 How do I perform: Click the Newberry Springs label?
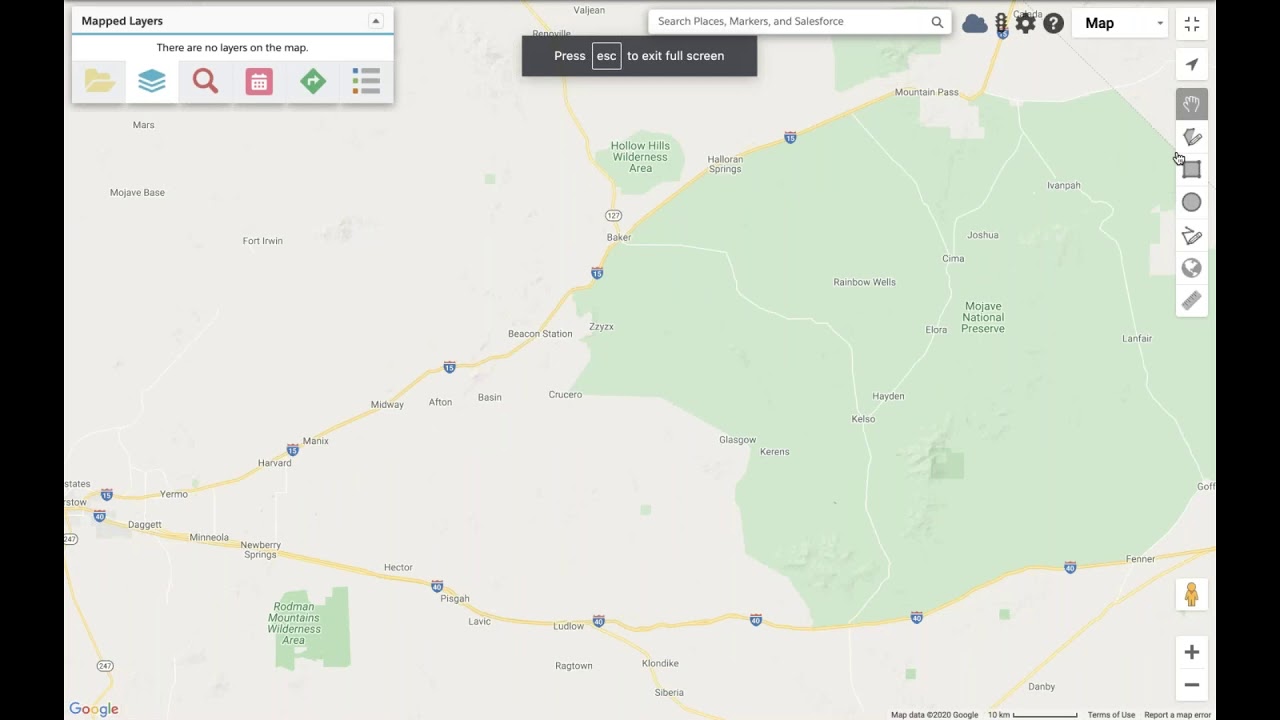click(260, 550)
